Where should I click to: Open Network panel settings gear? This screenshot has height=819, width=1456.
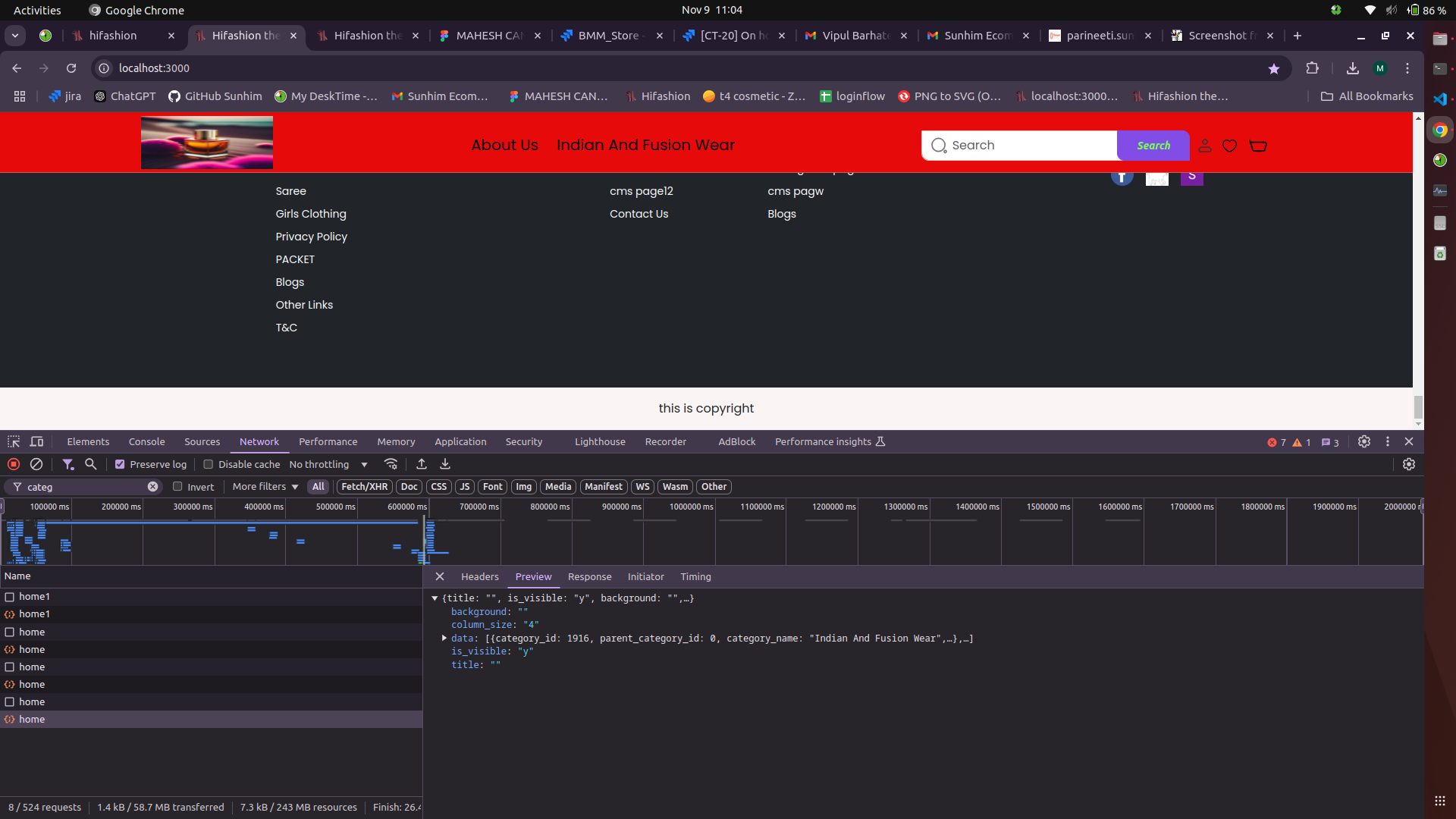(1409, 464)
